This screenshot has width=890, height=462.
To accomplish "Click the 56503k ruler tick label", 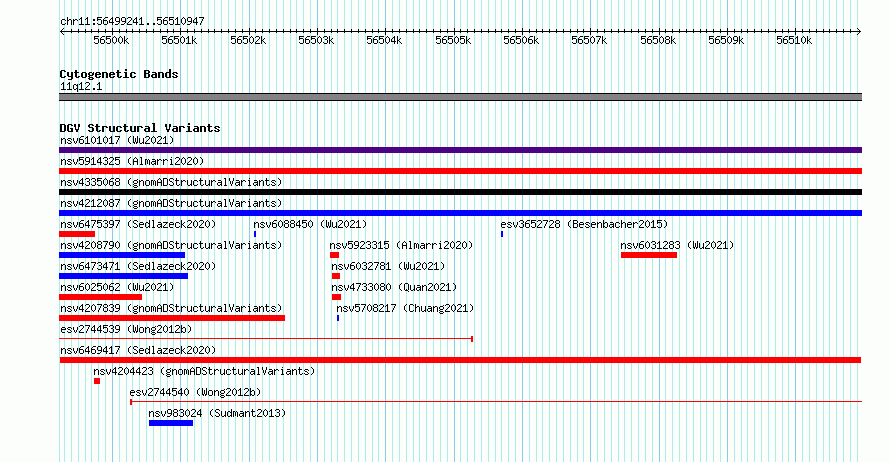I will pyautogui.click(x=316, y=40).
